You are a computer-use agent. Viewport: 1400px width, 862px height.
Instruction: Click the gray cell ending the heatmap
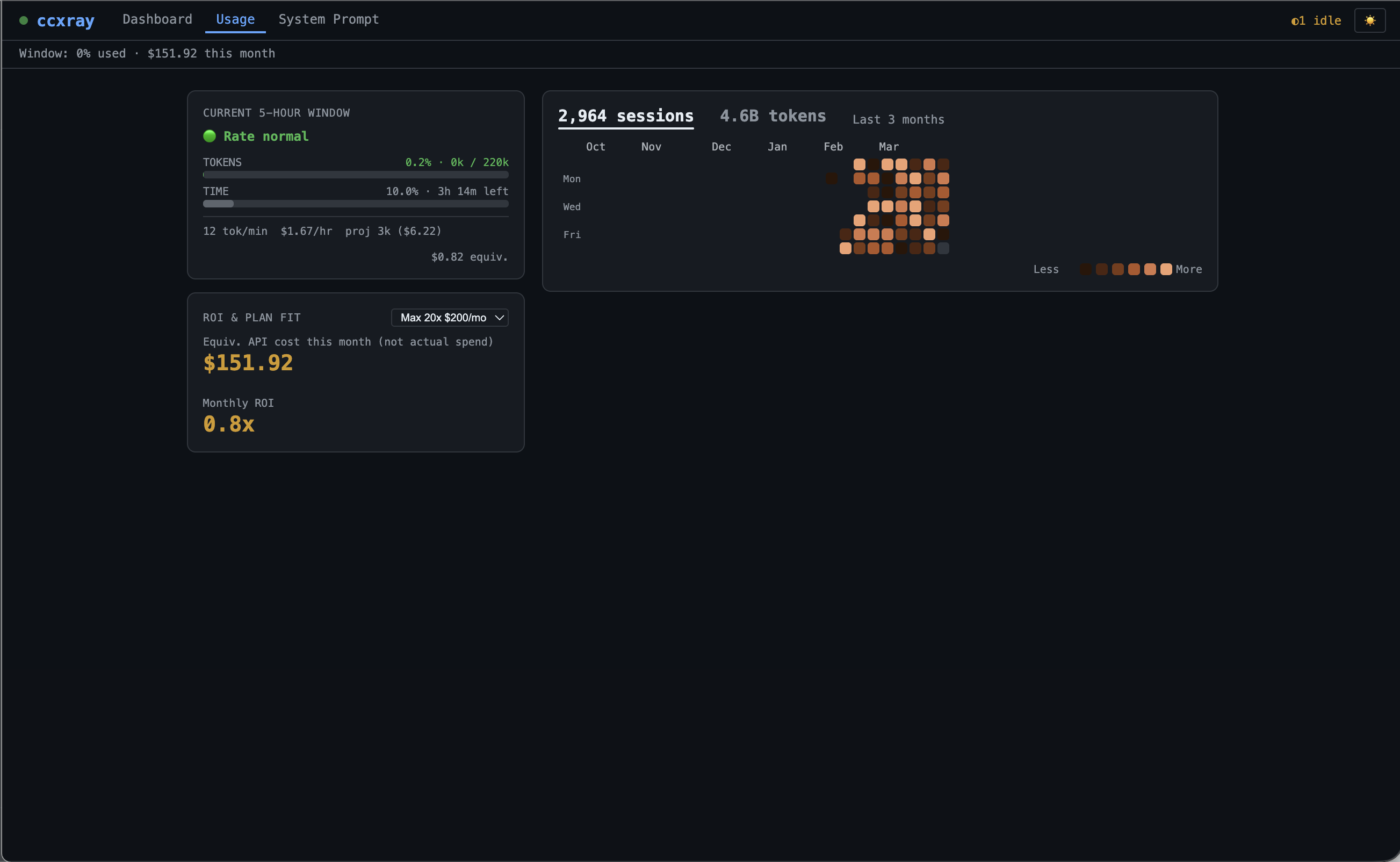(x=943, y=248)
